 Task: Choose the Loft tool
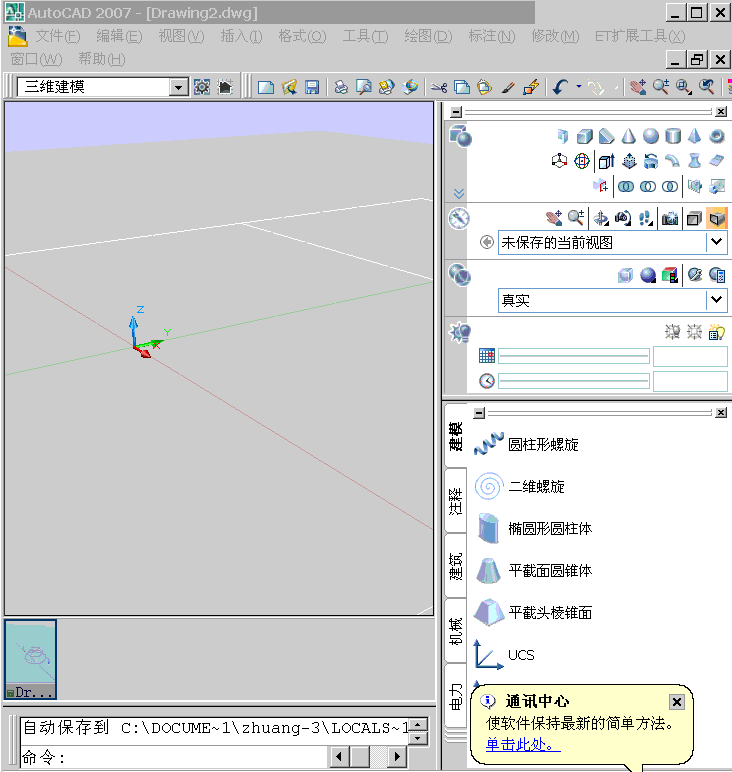pos(694,161)
